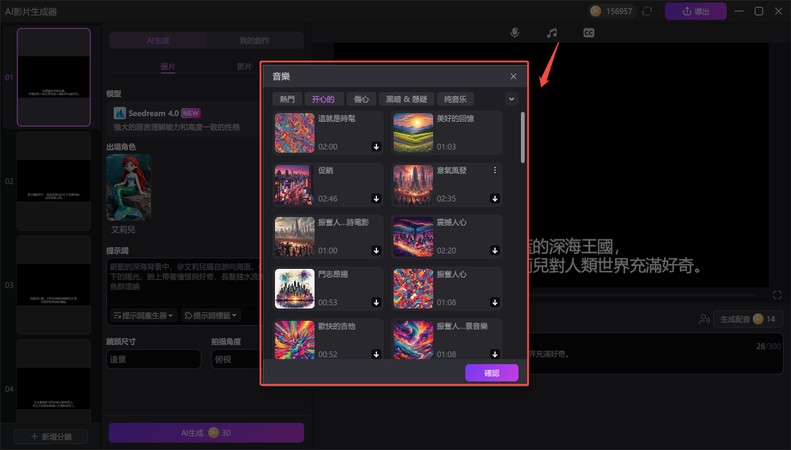
Task: Download the bottom-right 01:08 swirl-cover track
Action: (x=495, y=355)
